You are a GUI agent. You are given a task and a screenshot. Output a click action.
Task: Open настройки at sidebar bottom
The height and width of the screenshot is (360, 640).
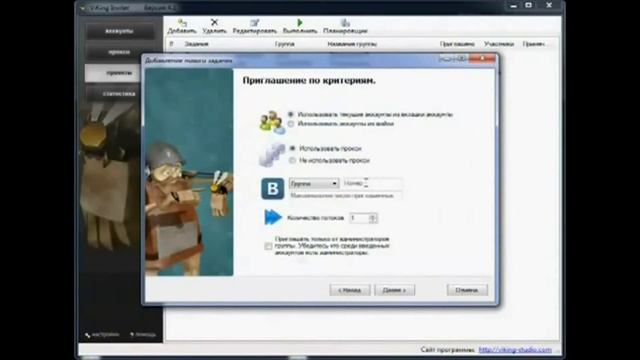coord(102,334)
